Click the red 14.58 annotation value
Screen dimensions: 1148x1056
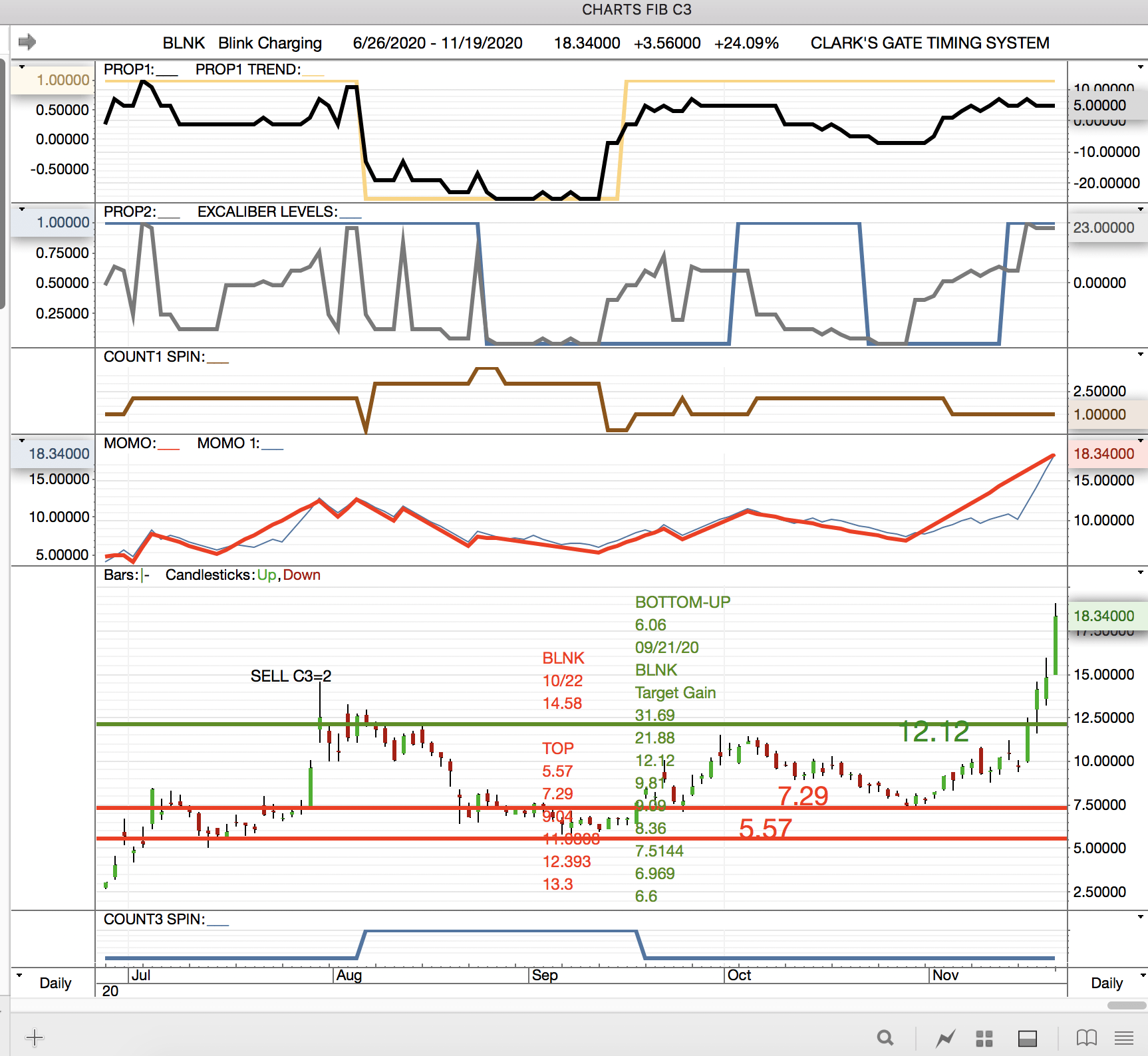562,703
